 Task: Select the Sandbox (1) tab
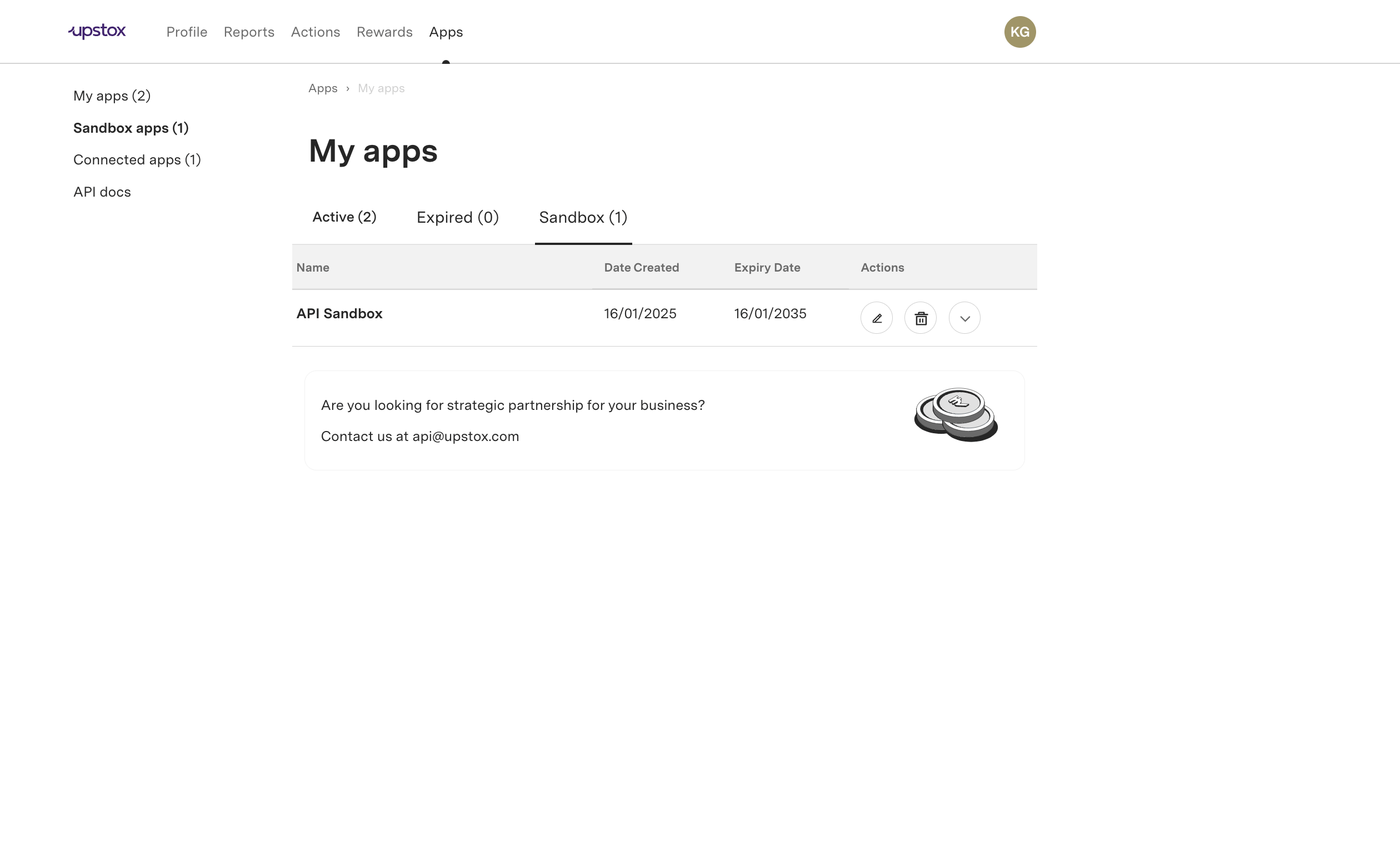pos(583,217)
